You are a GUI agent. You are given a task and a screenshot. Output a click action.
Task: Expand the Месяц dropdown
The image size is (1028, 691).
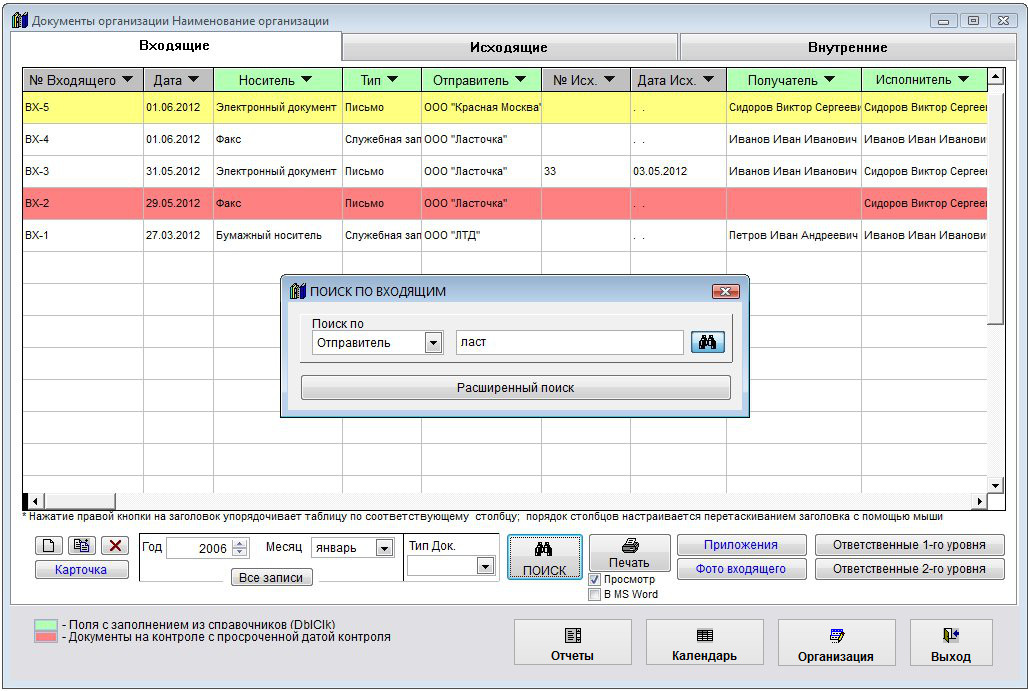384,548
